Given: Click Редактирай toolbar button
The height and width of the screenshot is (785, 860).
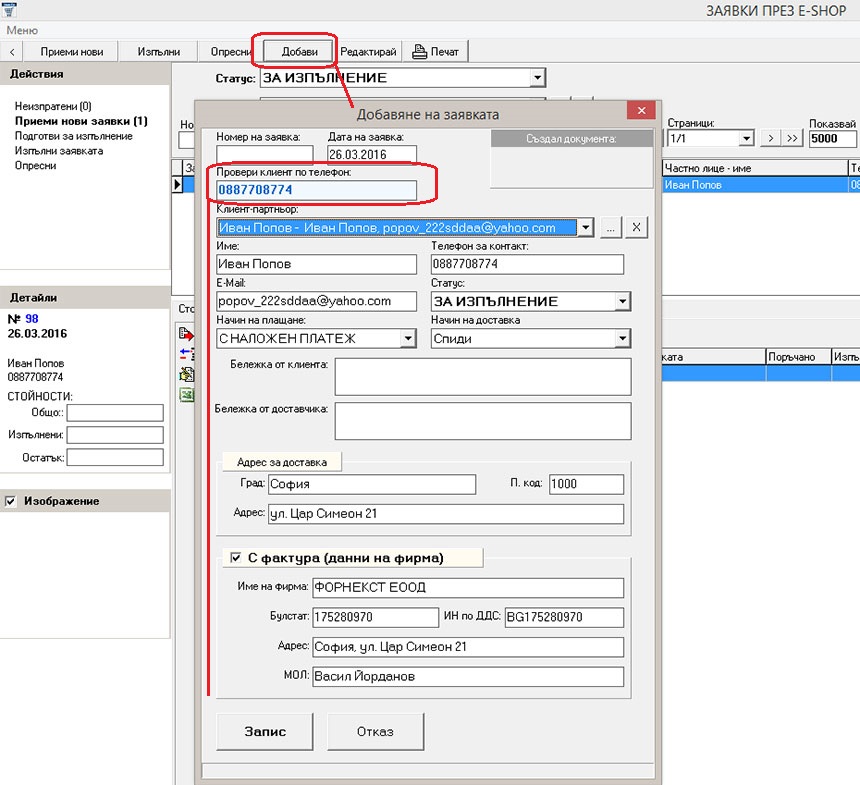Looking at the screenshot, I should pyautogui.click(x=368, y=52).
